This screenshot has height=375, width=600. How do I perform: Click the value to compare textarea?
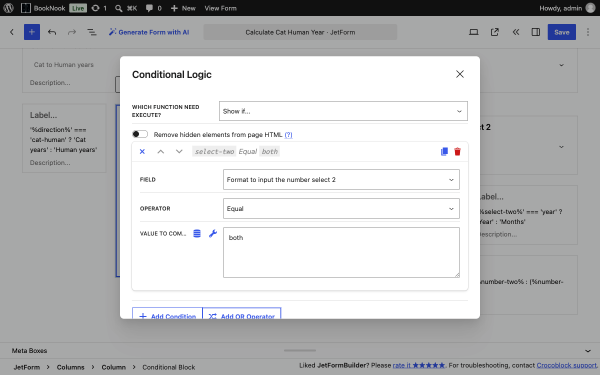coord(341,253)
